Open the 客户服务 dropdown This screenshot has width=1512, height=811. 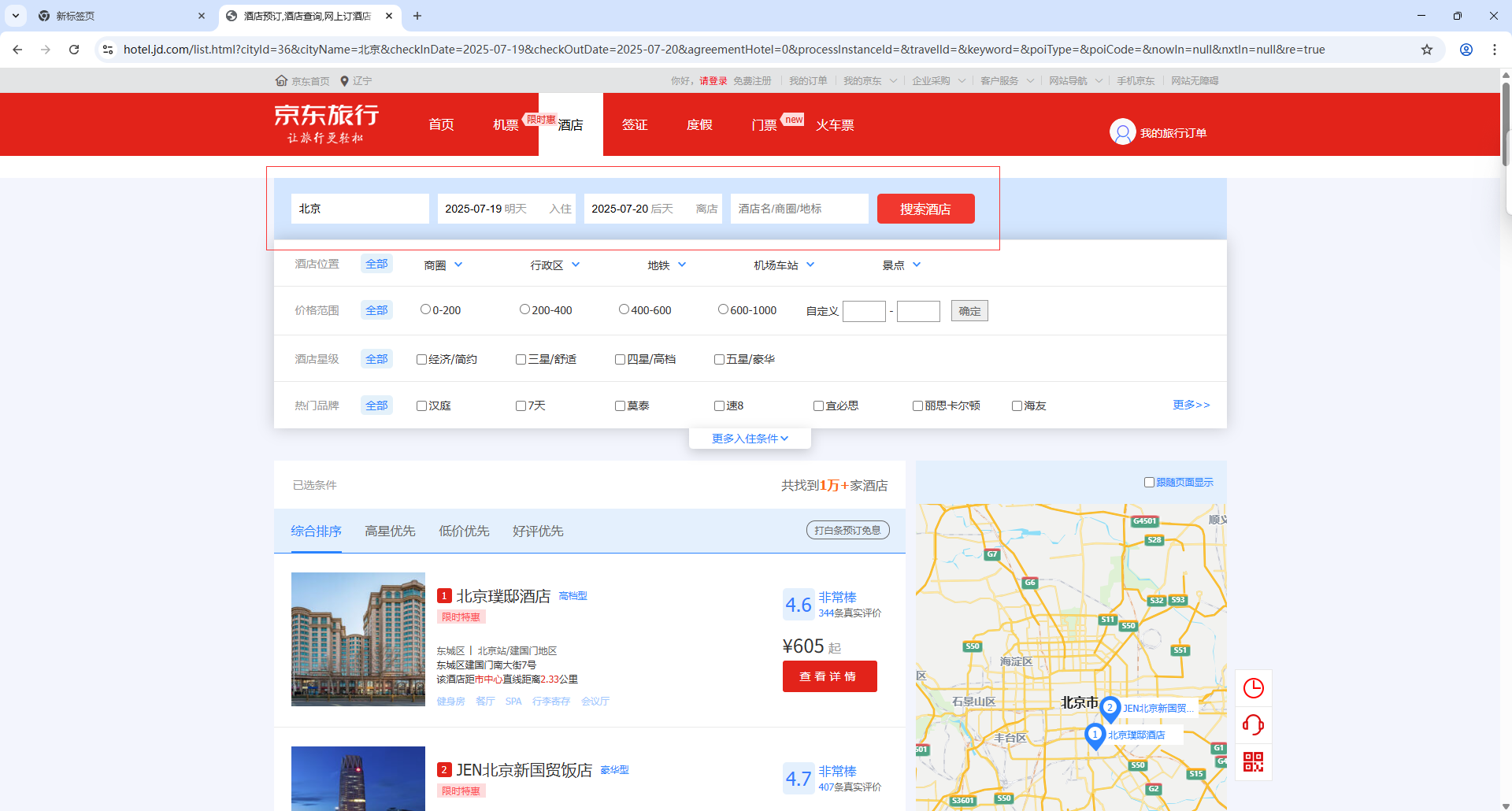(1007, 80)
